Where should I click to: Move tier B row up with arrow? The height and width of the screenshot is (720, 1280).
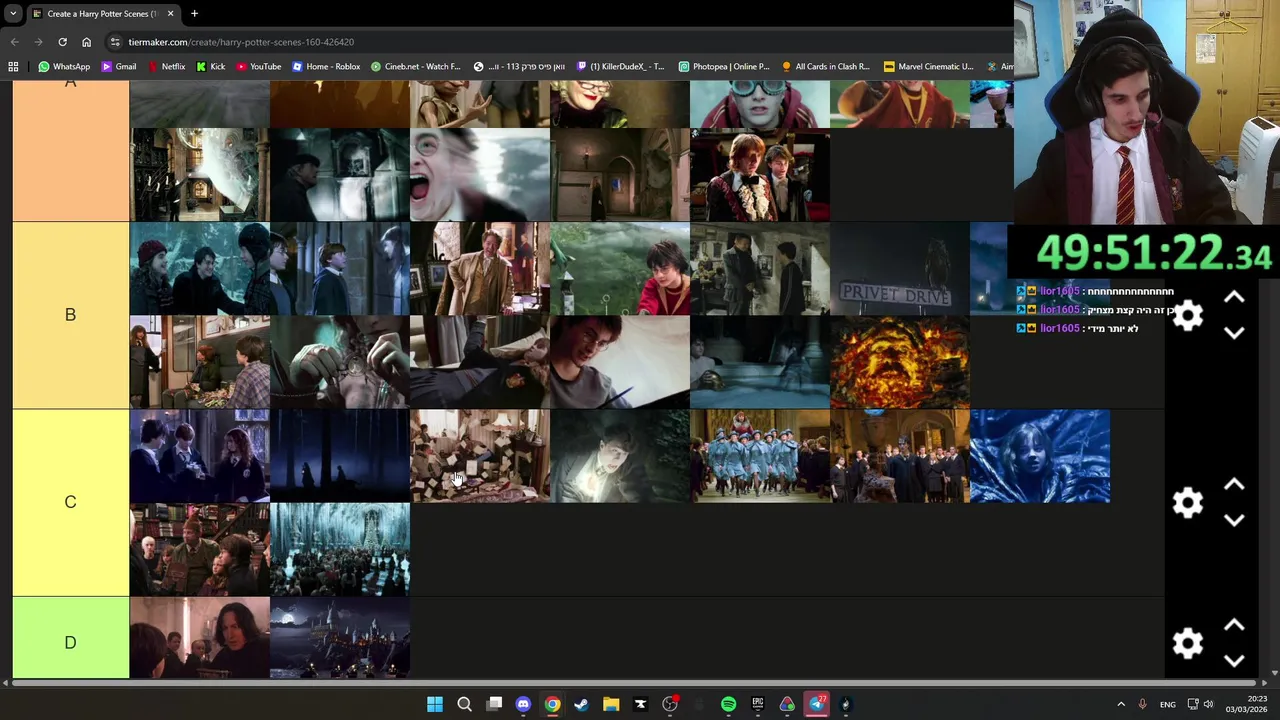point(1234,298)
